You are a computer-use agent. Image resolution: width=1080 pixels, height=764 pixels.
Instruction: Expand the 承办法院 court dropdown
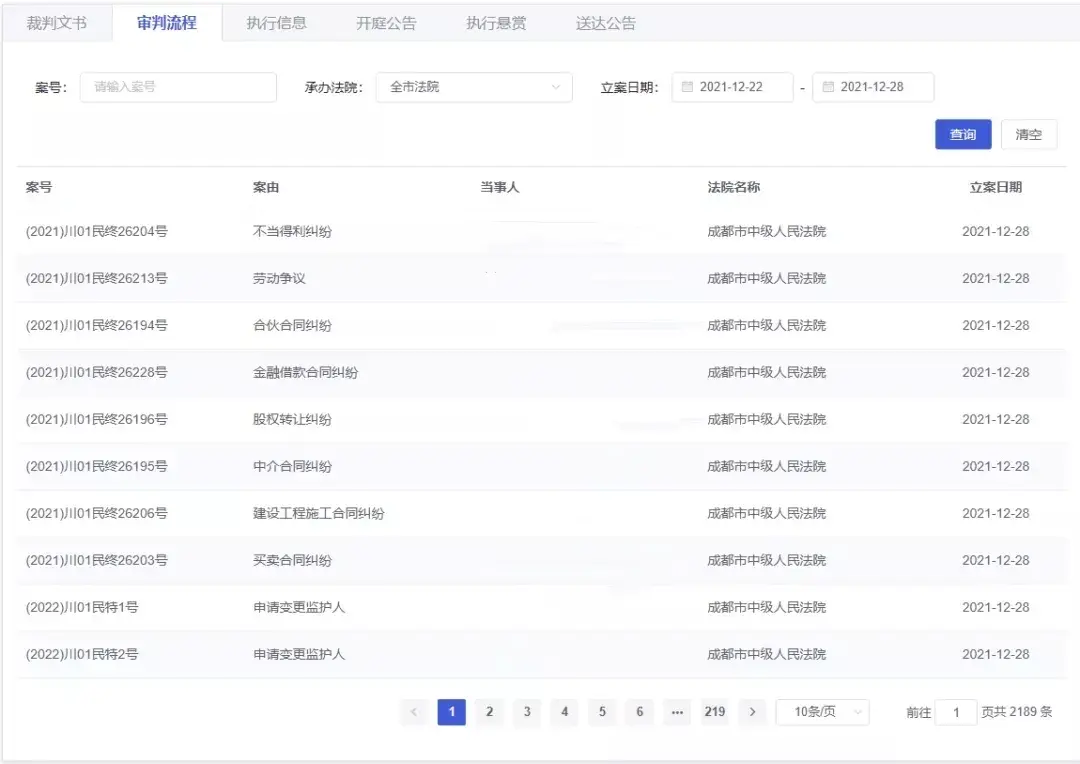[474, 87]
